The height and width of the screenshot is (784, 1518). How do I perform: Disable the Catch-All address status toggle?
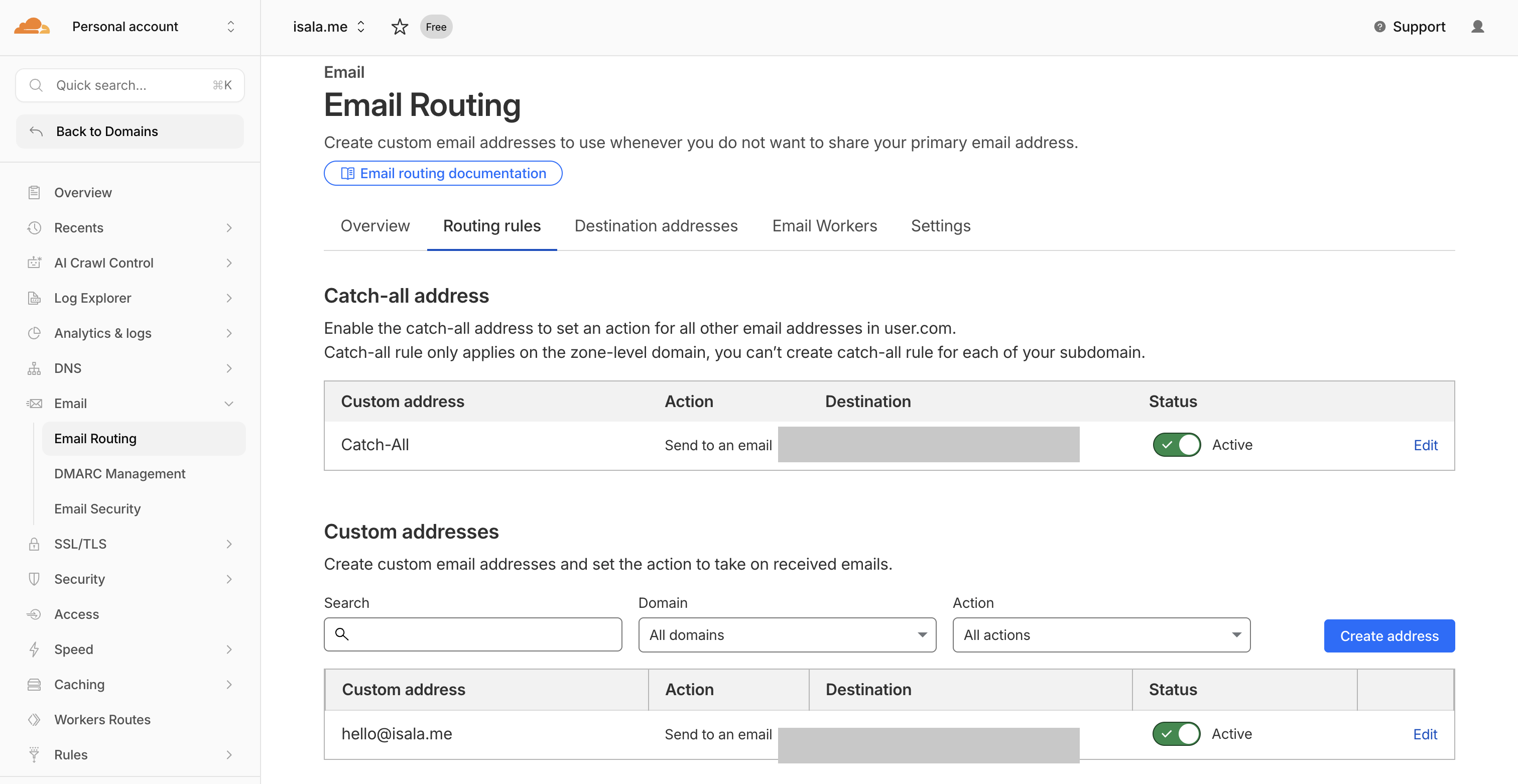(x=1176, y=445)
